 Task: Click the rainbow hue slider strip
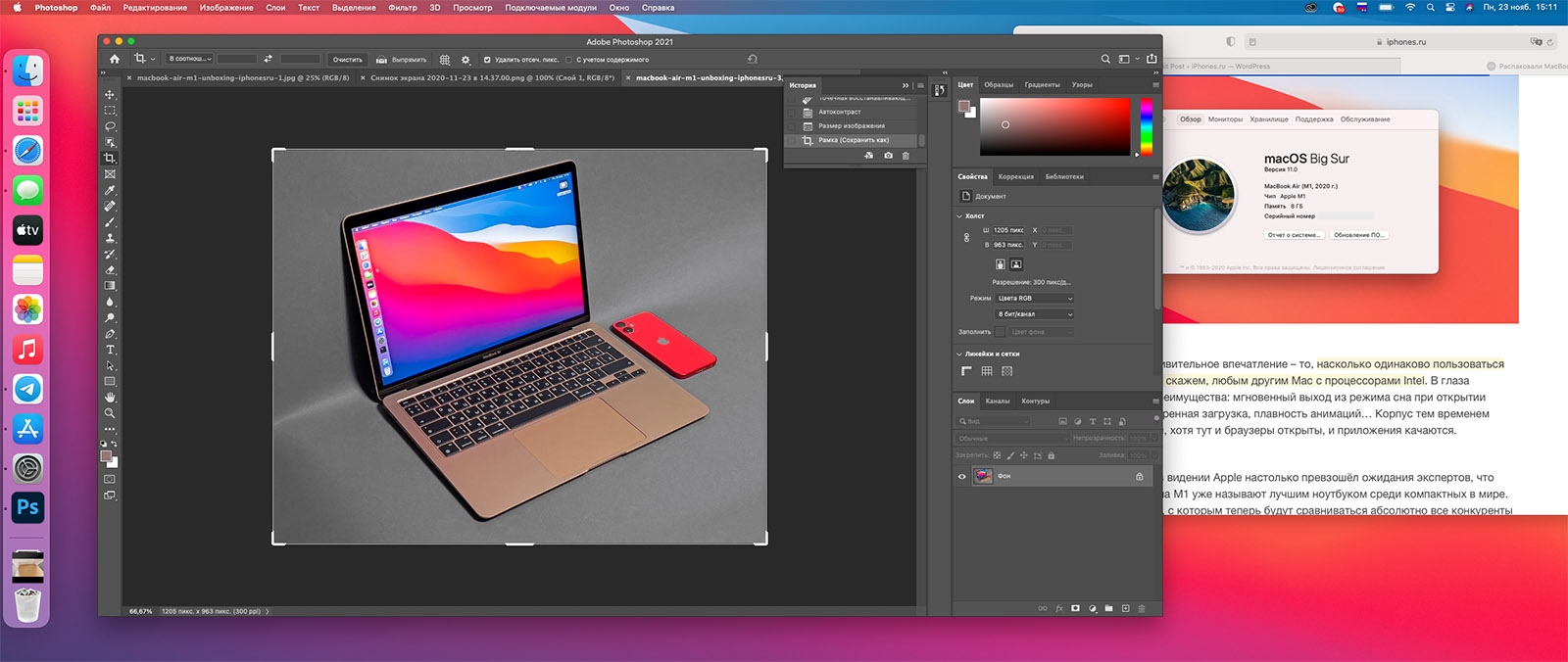[1146, 125]
